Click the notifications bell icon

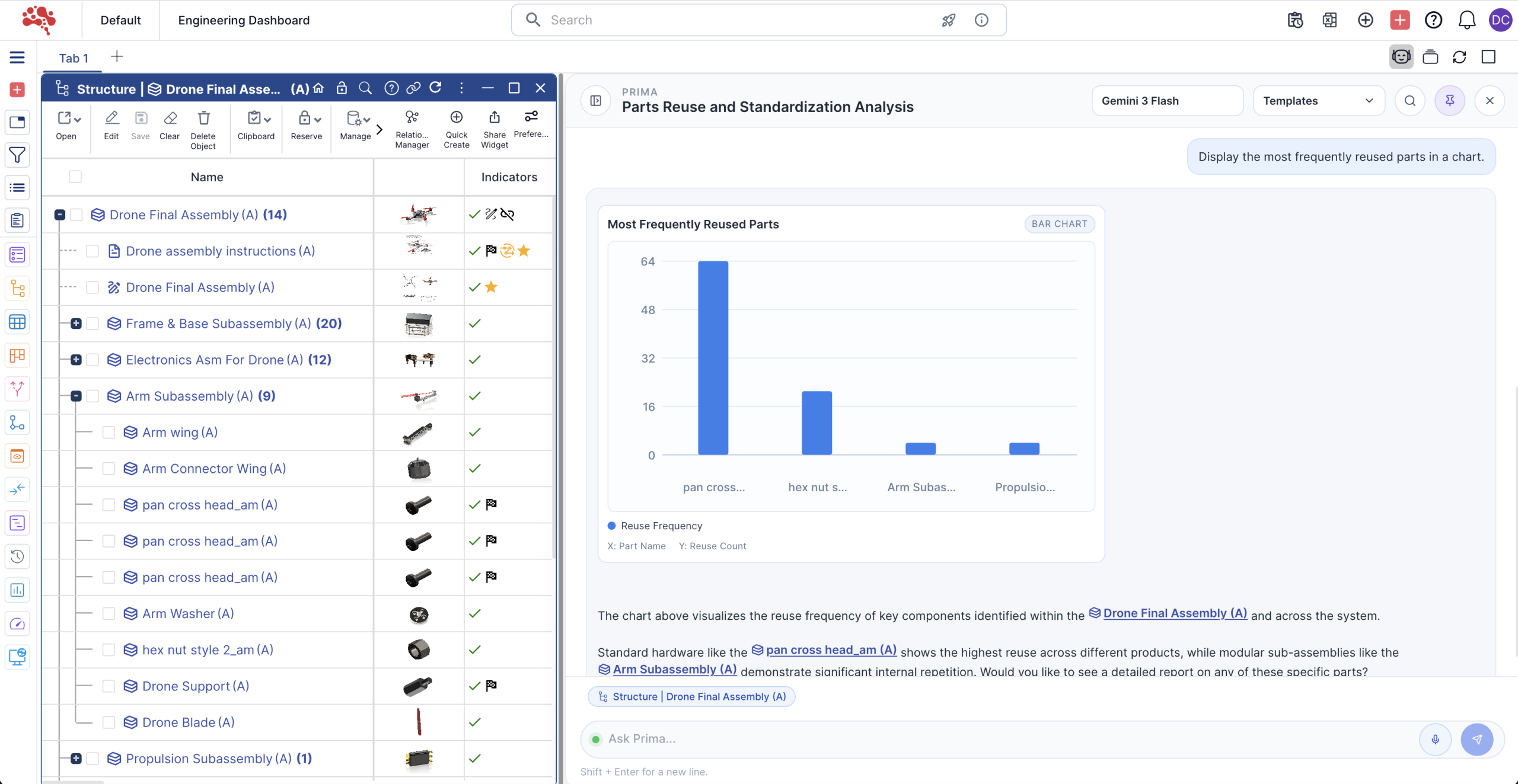(1466, 20)
